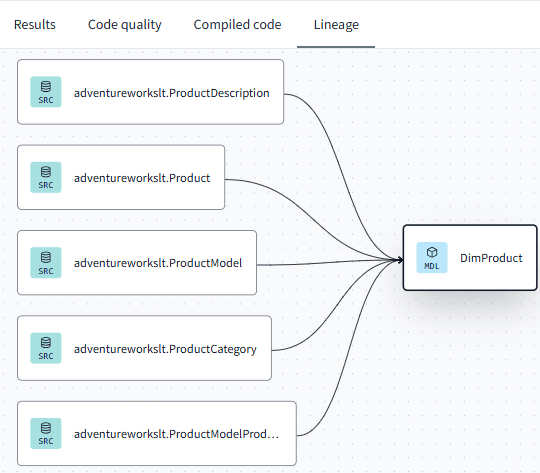This screenshot has height=473, width=540.
Task: Select the adventureworkslt.ProductModel source node
Action: pos(137,263)
